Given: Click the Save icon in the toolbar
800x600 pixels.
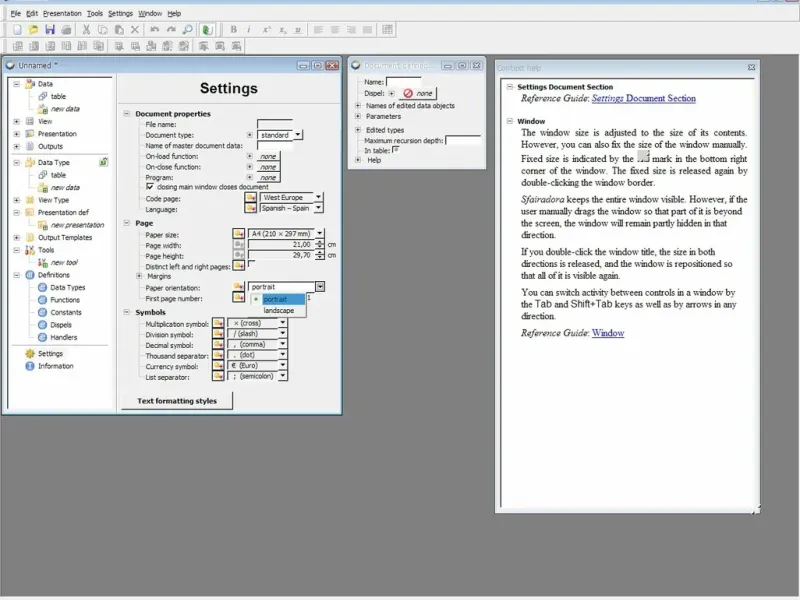Looking at the screenshot, I should [x=50, y=30].
